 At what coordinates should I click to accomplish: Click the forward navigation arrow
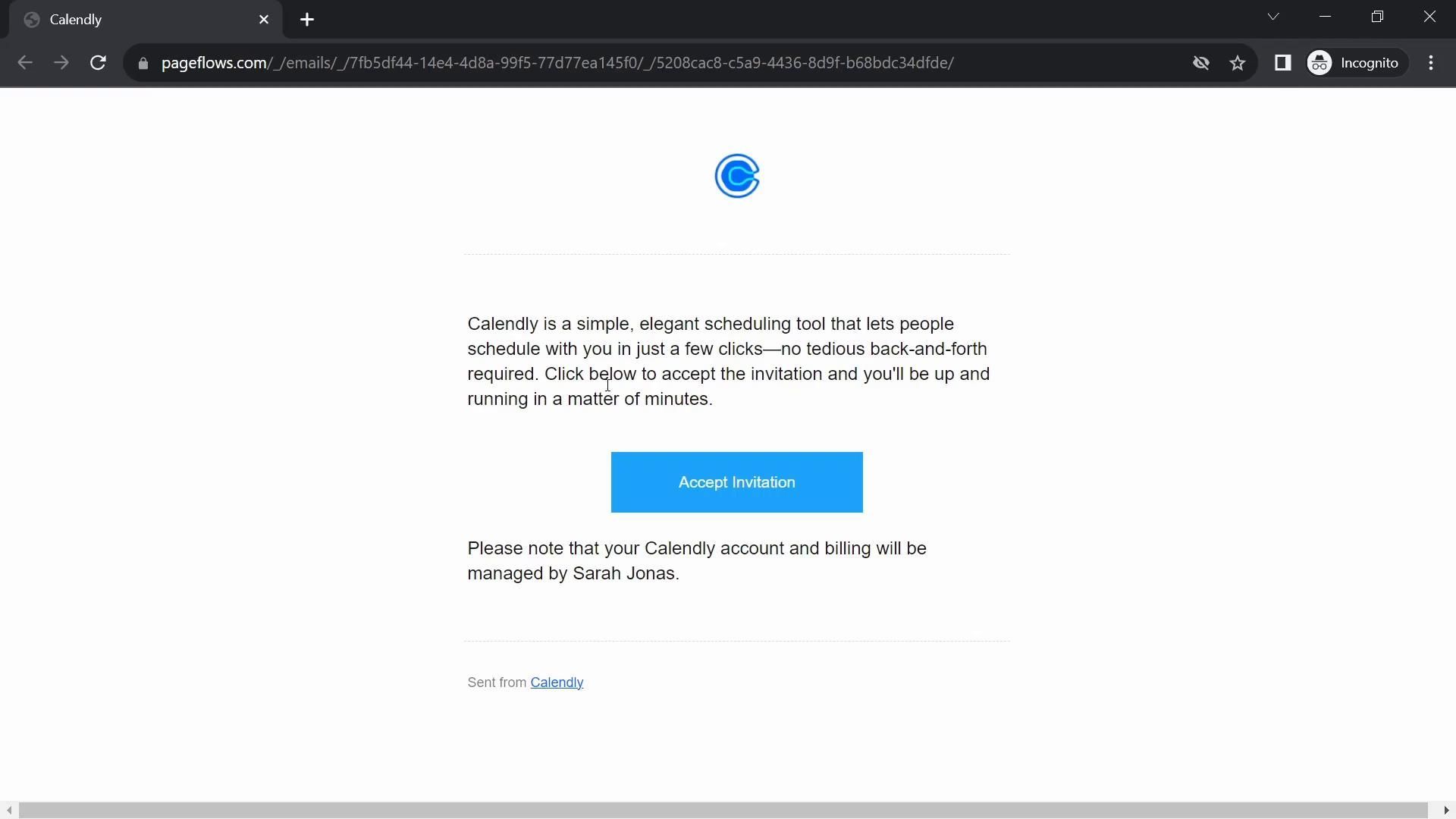[x=61, y=63]
